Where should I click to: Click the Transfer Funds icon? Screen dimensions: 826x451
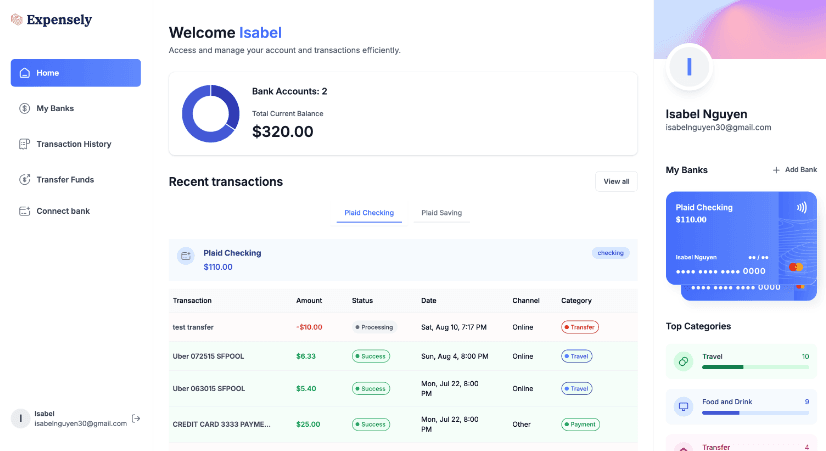point(24,180)
